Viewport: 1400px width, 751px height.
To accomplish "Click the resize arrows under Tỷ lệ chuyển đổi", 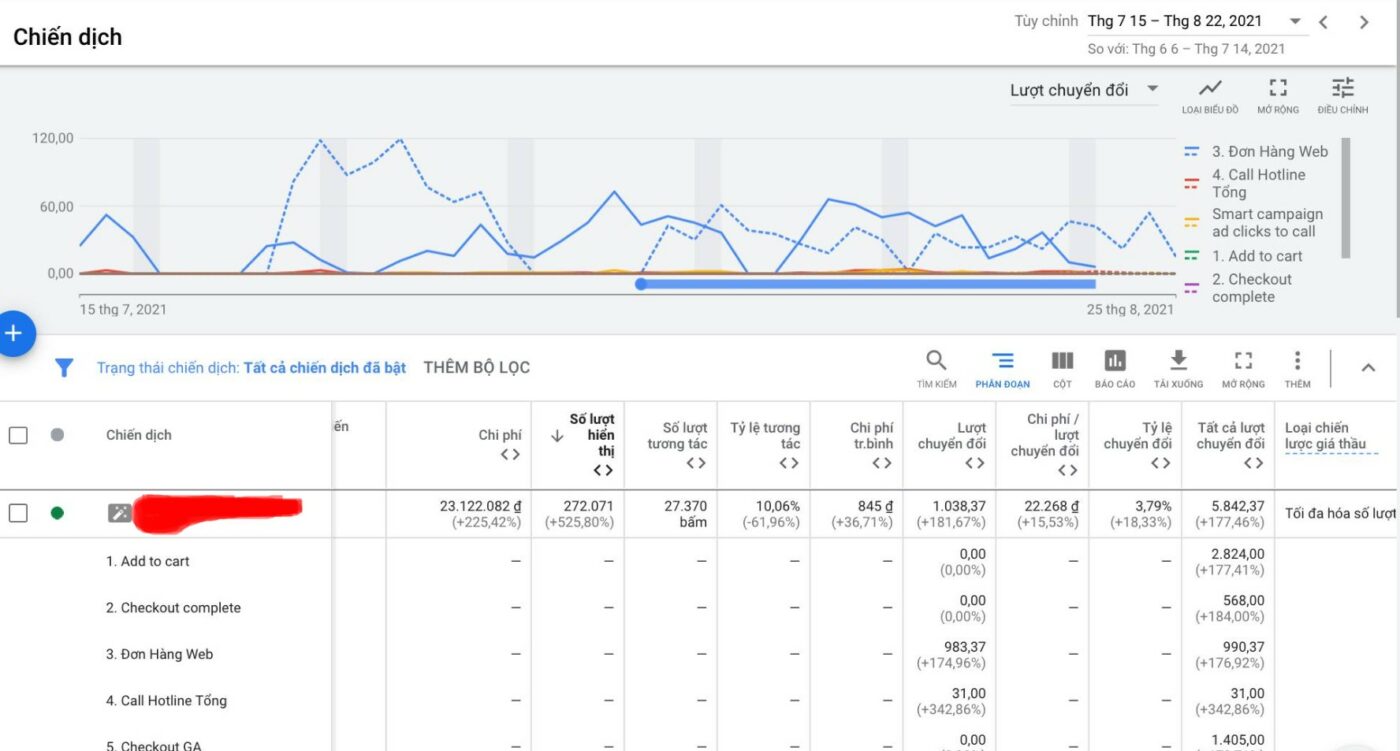I will tap(1160, 463).
